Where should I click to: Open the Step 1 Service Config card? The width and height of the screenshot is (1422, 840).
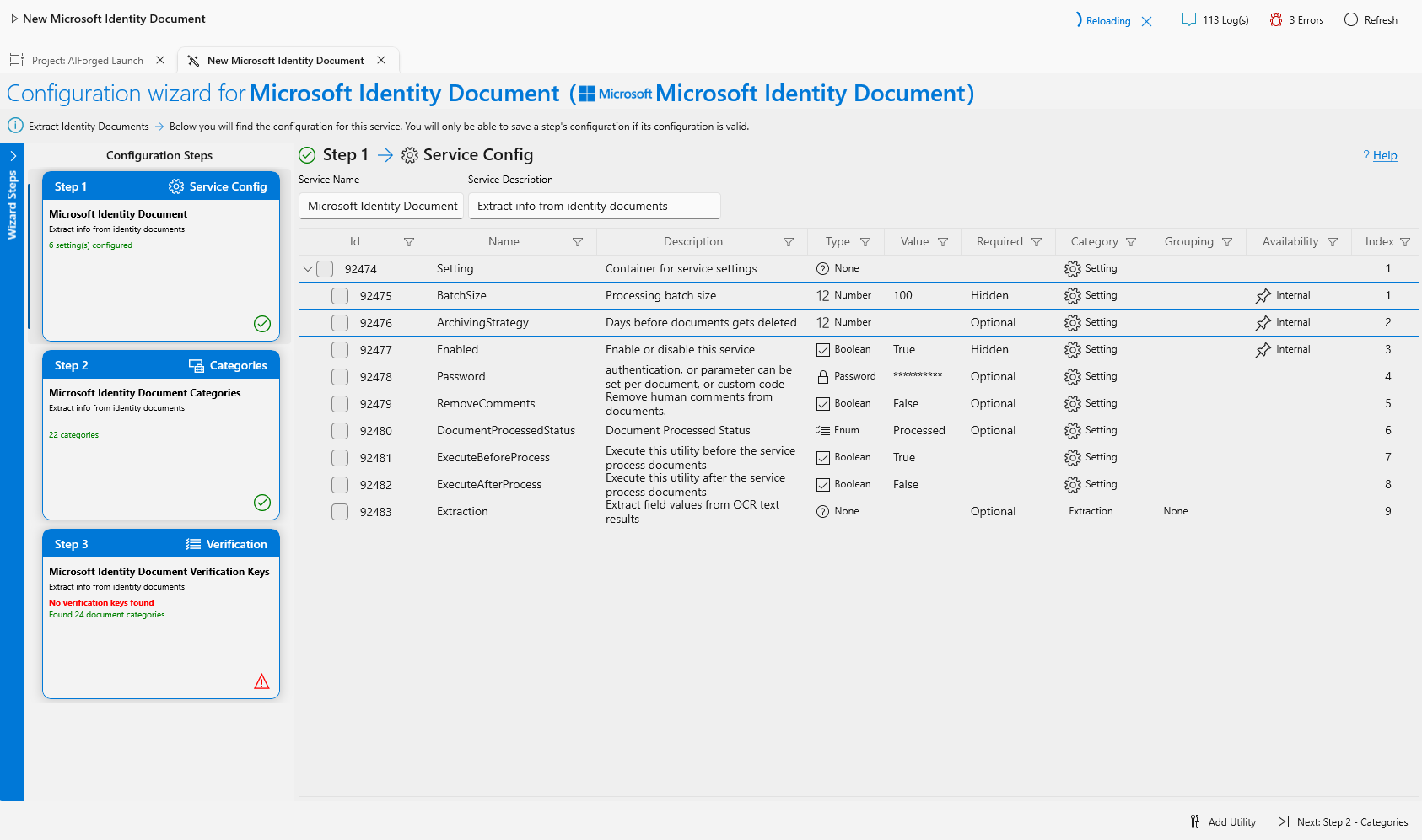[x=161, y=256]
